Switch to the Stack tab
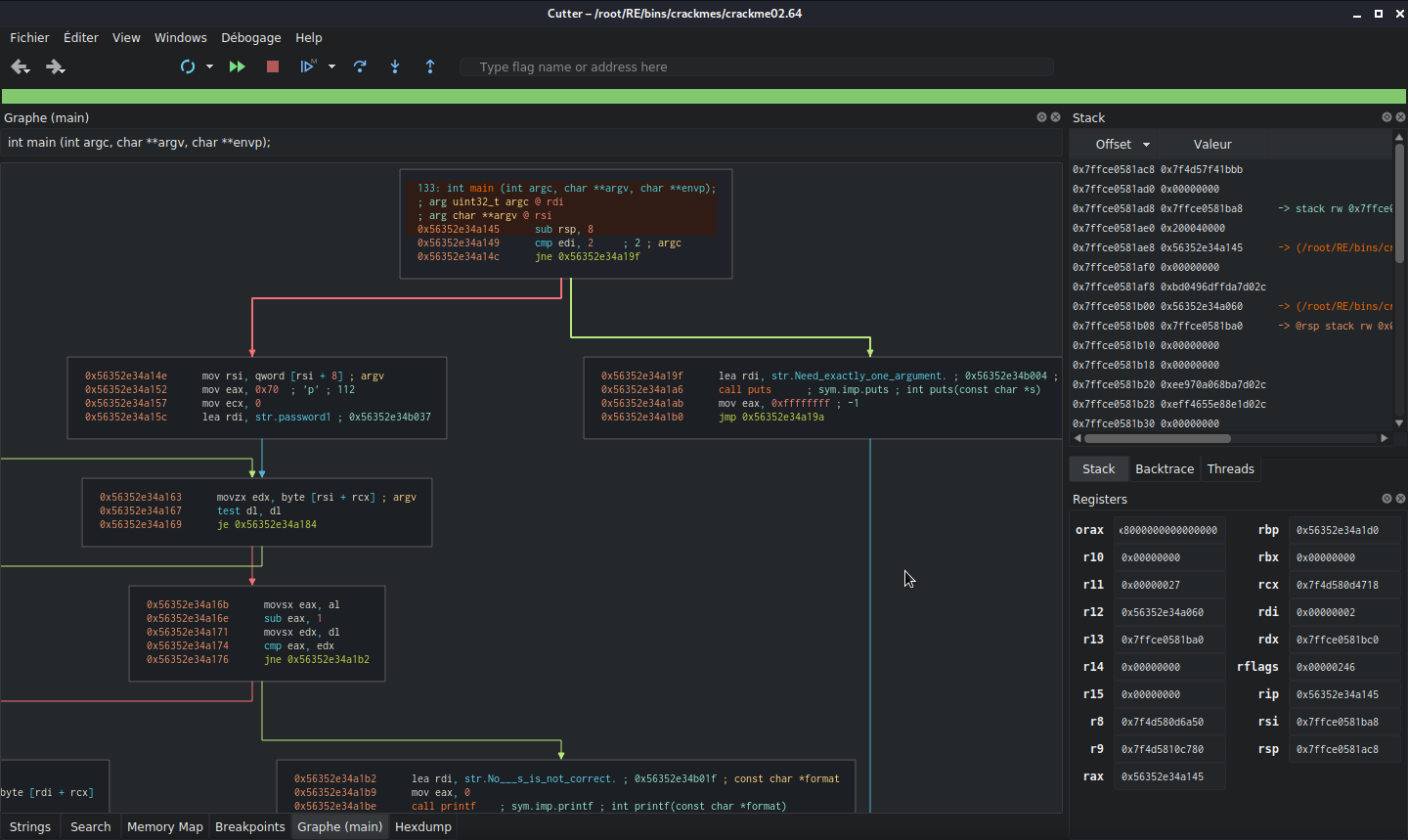 pos(1098,468)
